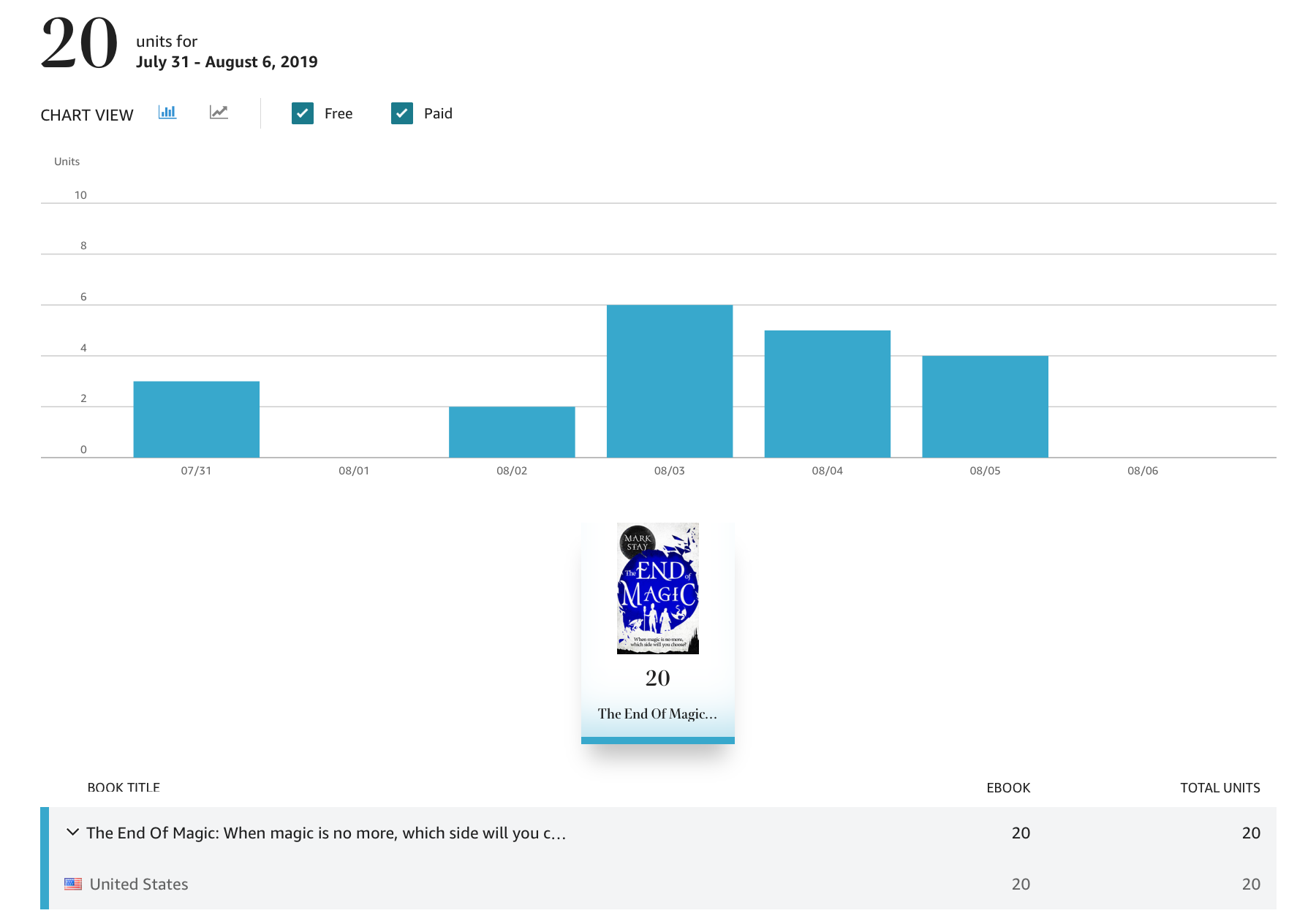The width and height of the screenshot is (1297, 924).
Task: Select the 07/31 bar in chart
Action: coord(196,419)
